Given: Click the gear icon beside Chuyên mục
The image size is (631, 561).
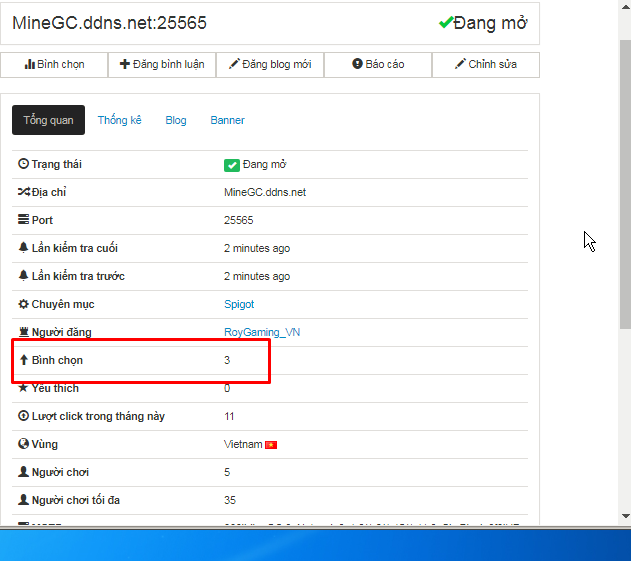Looking at the screenshot, I should [23, 303].
